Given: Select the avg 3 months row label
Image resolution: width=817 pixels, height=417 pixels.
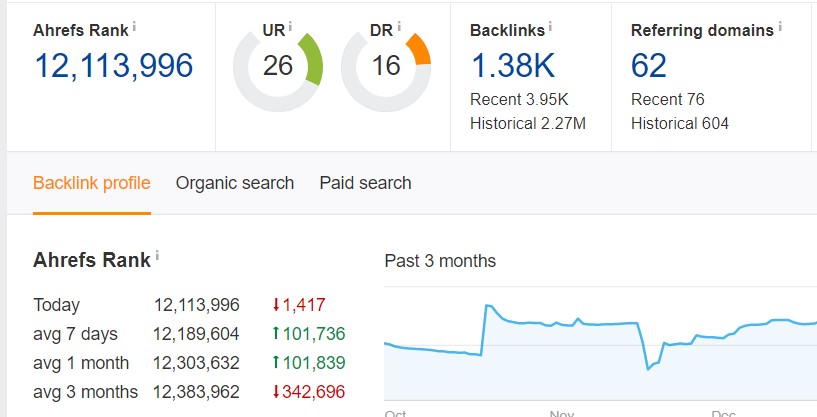Looking at the screenshot, I should (x=85, y=391).
